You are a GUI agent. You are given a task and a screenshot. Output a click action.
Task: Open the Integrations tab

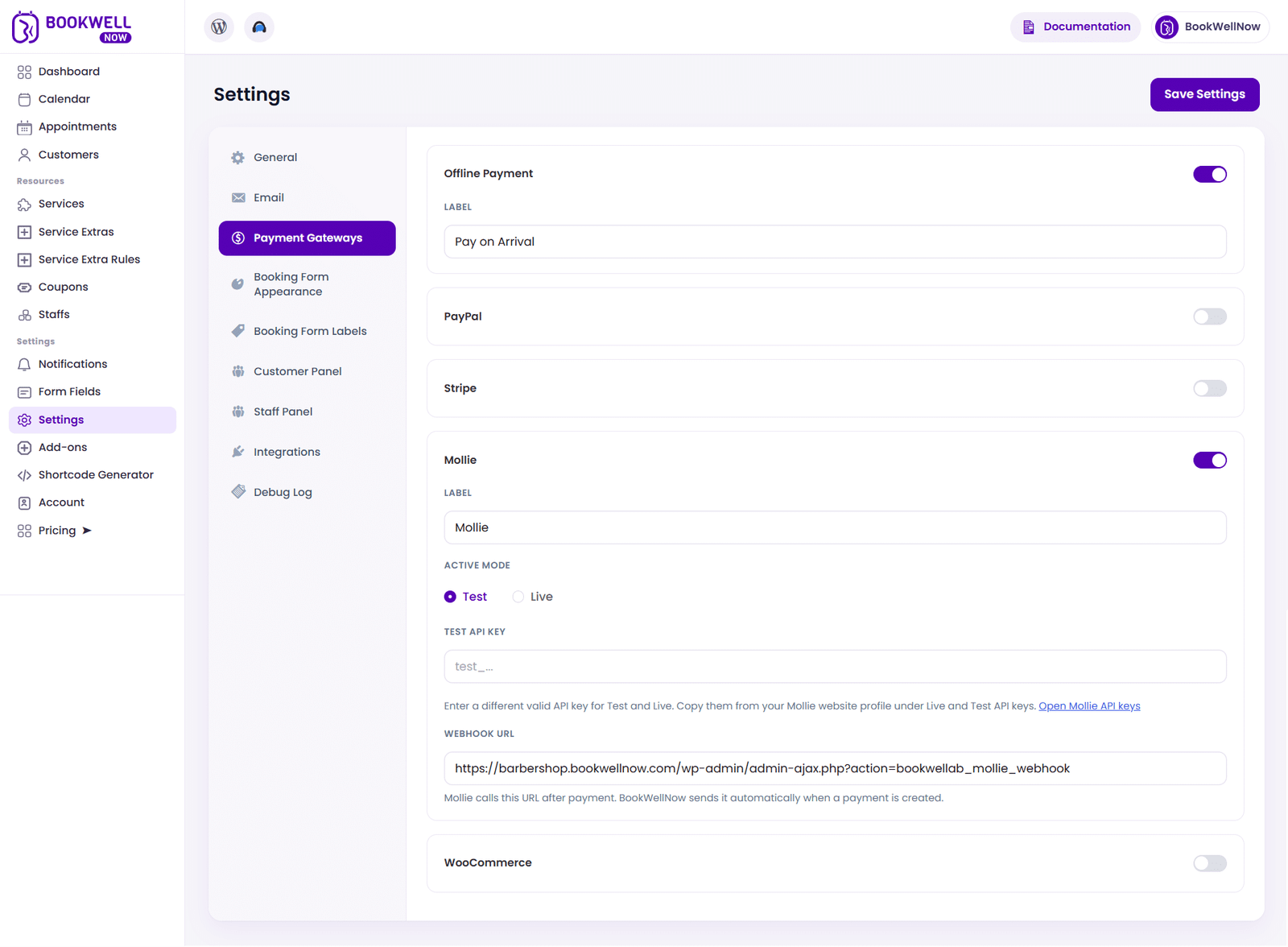point(307,452)
